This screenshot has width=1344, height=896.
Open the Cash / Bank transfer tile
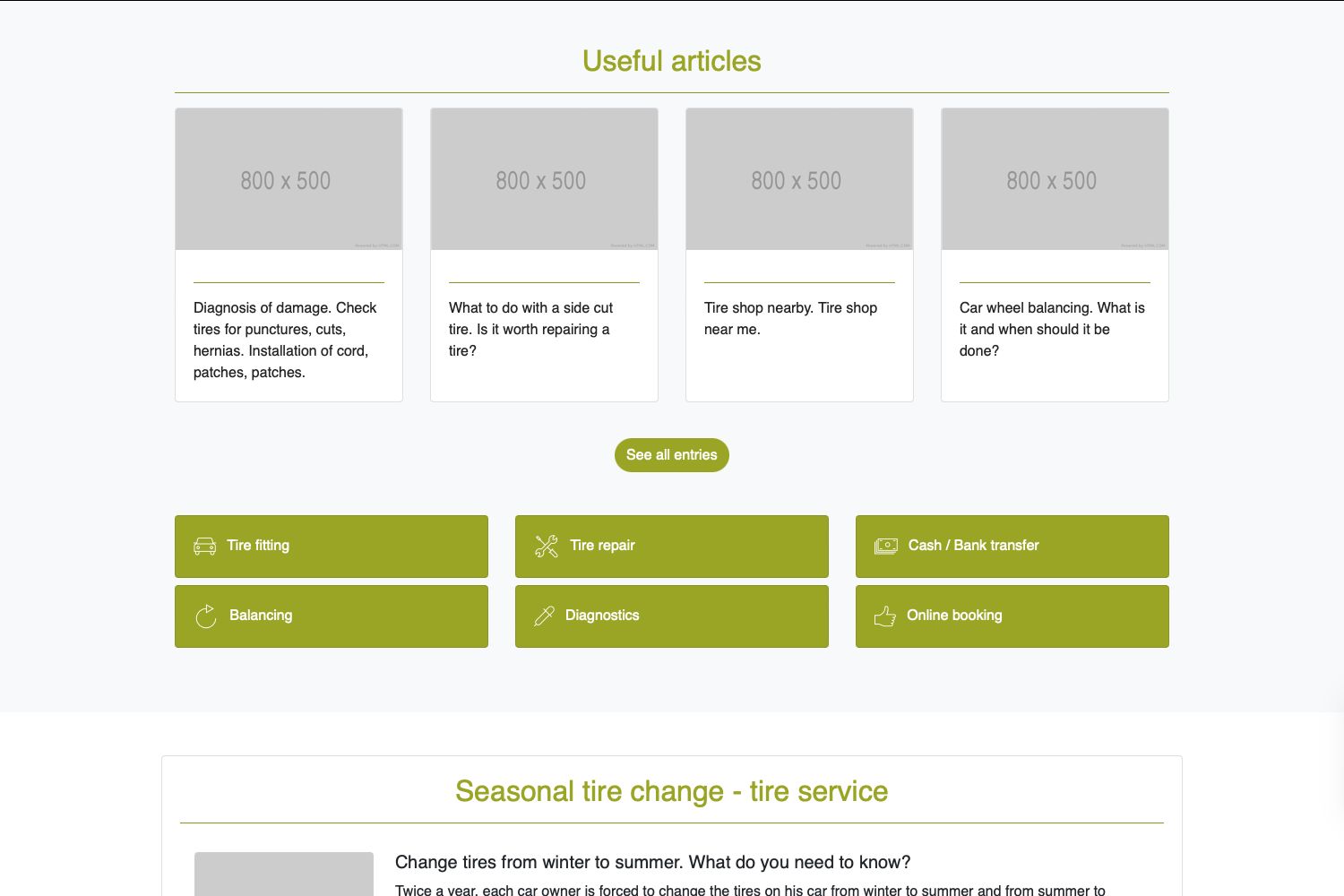(x=1012, y=547)
